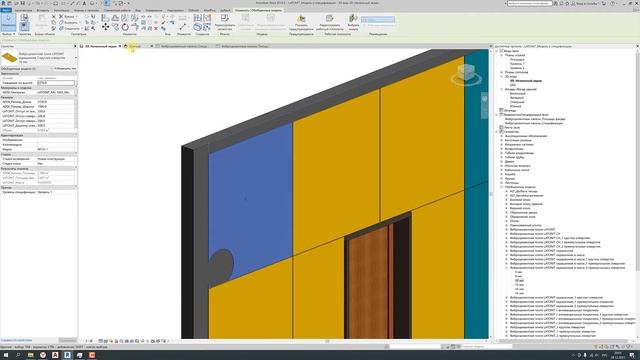Select the 'Легенды' tree item

(x=510, y=111)
